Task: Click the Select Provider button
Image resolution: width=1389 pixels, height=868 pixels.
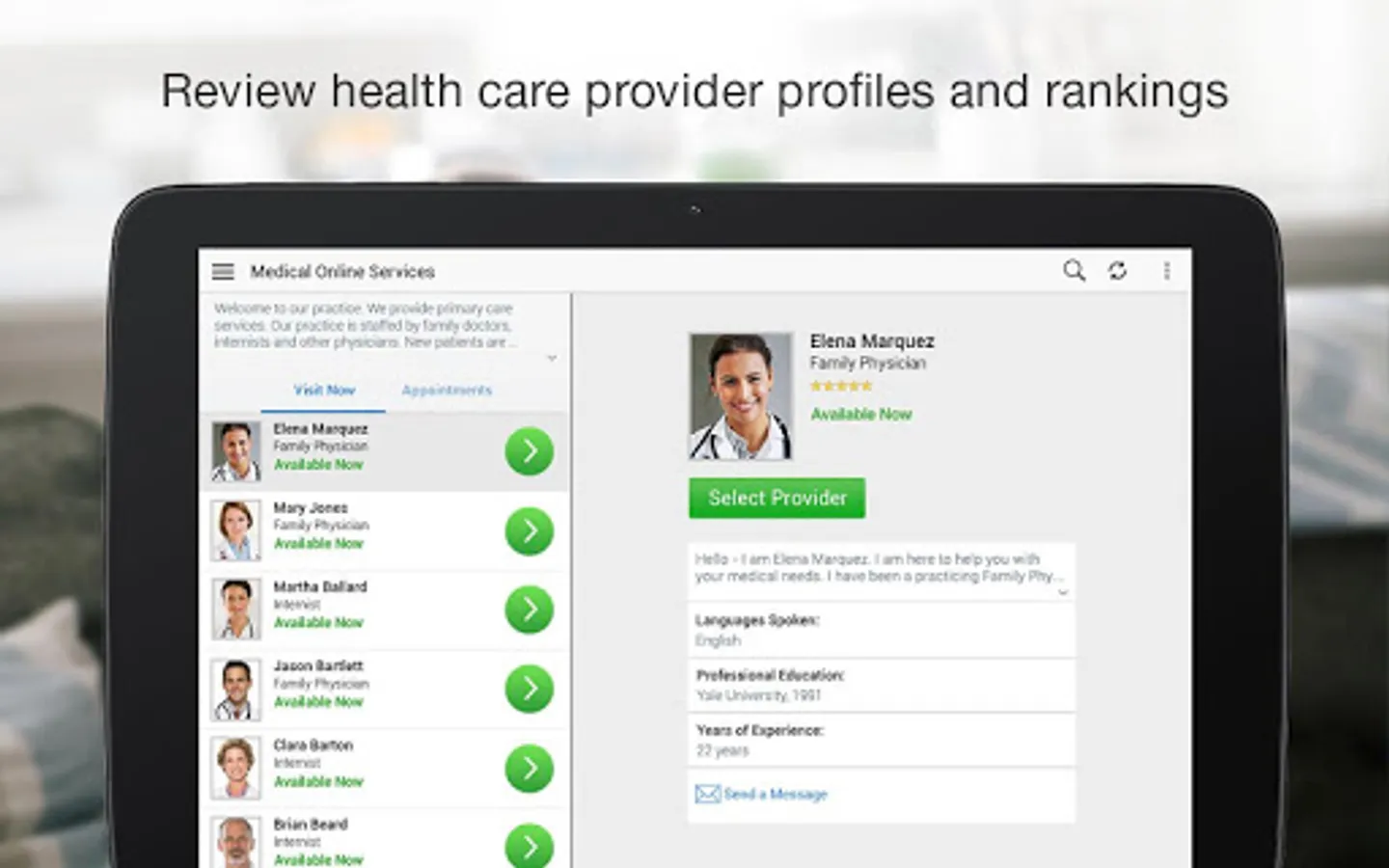Action: (776, 498)
